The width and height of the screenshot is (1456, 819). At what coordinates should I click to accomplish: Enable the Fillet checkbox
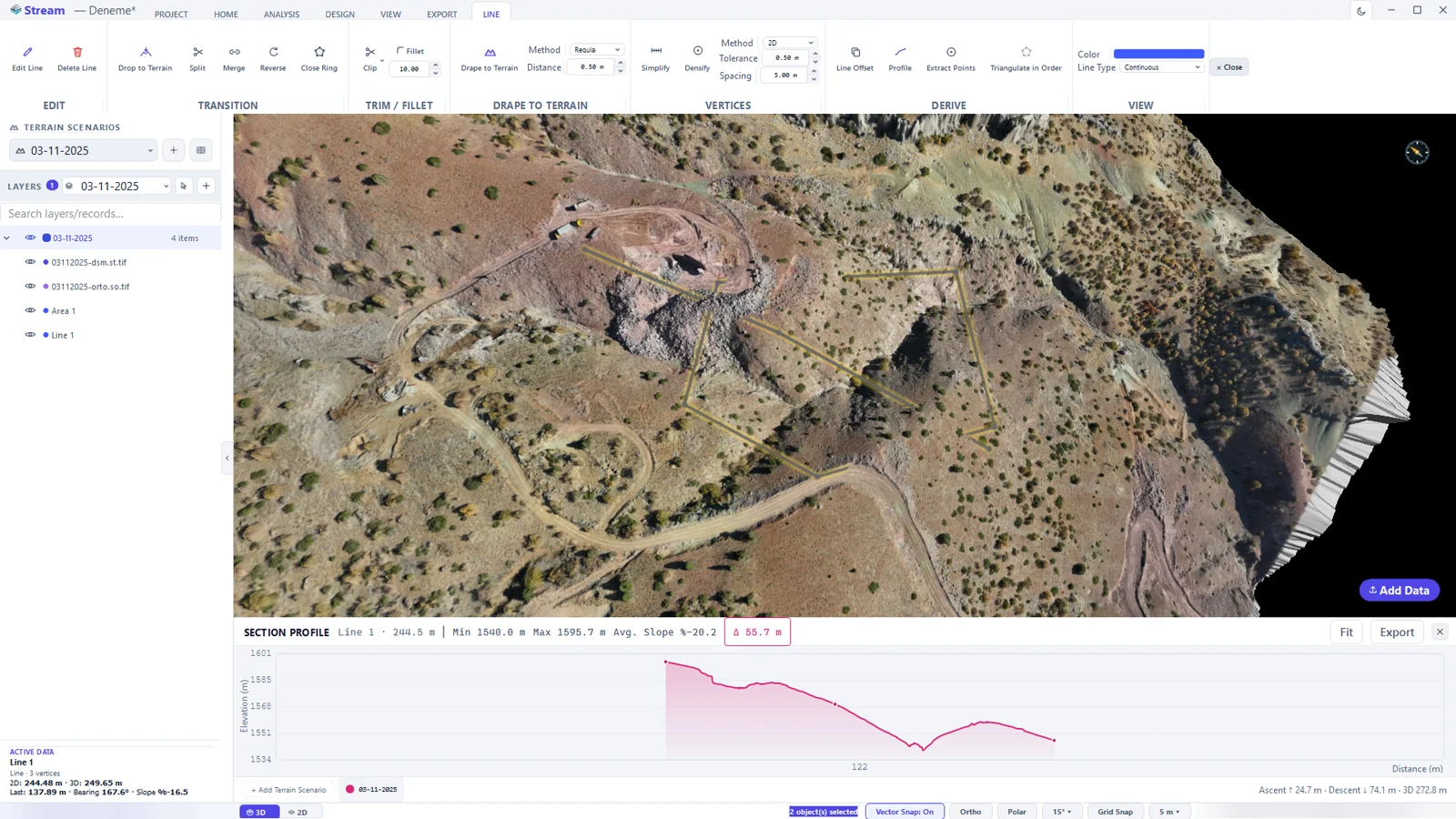[400, 51]
